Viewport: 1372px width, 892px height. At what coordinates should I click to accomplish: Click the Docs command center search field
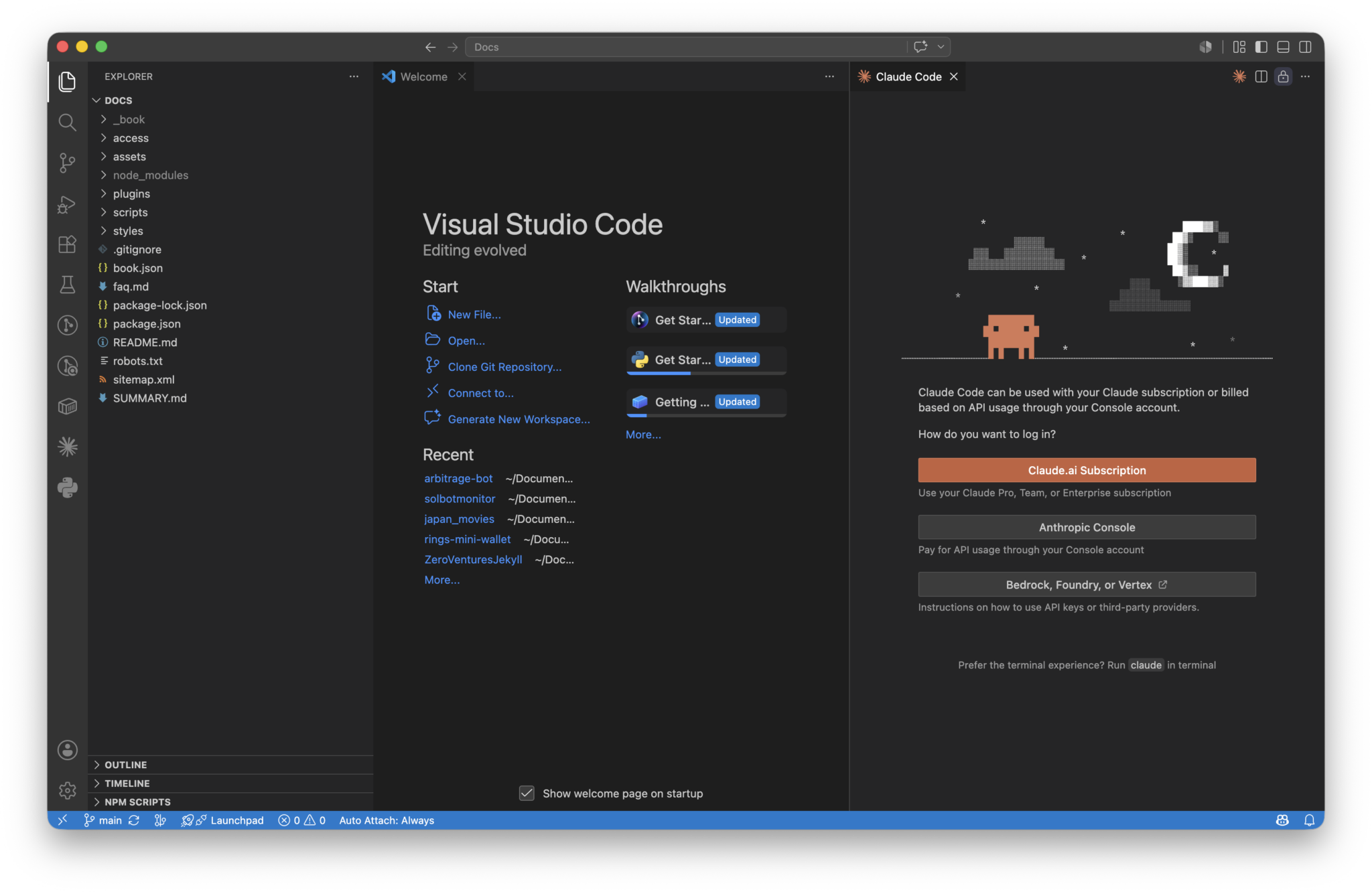tap(687, 47)
